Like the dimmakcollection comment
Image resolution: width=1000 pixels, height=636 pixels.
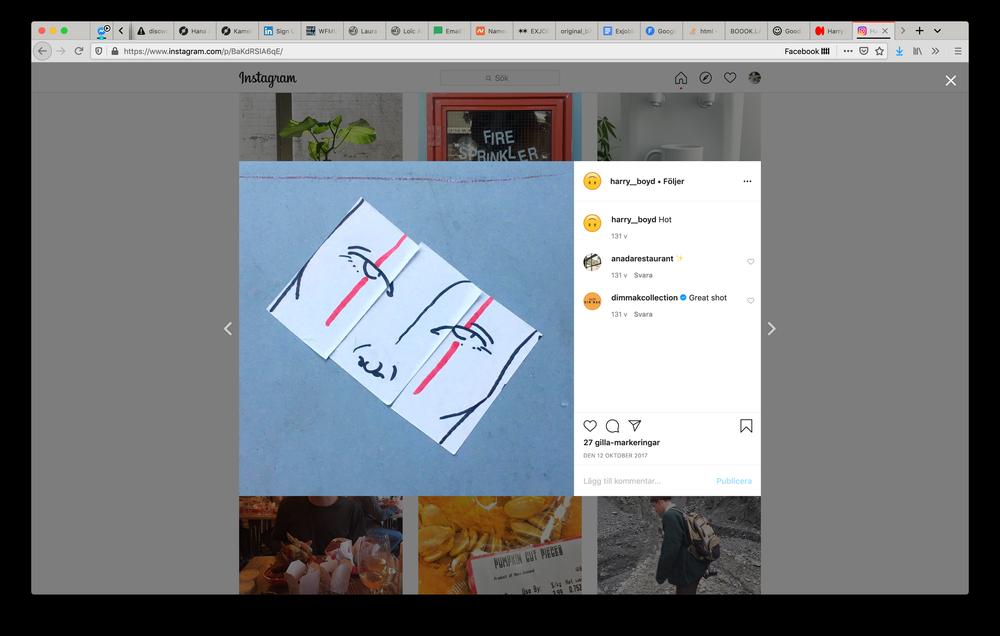tap(751, 300)
